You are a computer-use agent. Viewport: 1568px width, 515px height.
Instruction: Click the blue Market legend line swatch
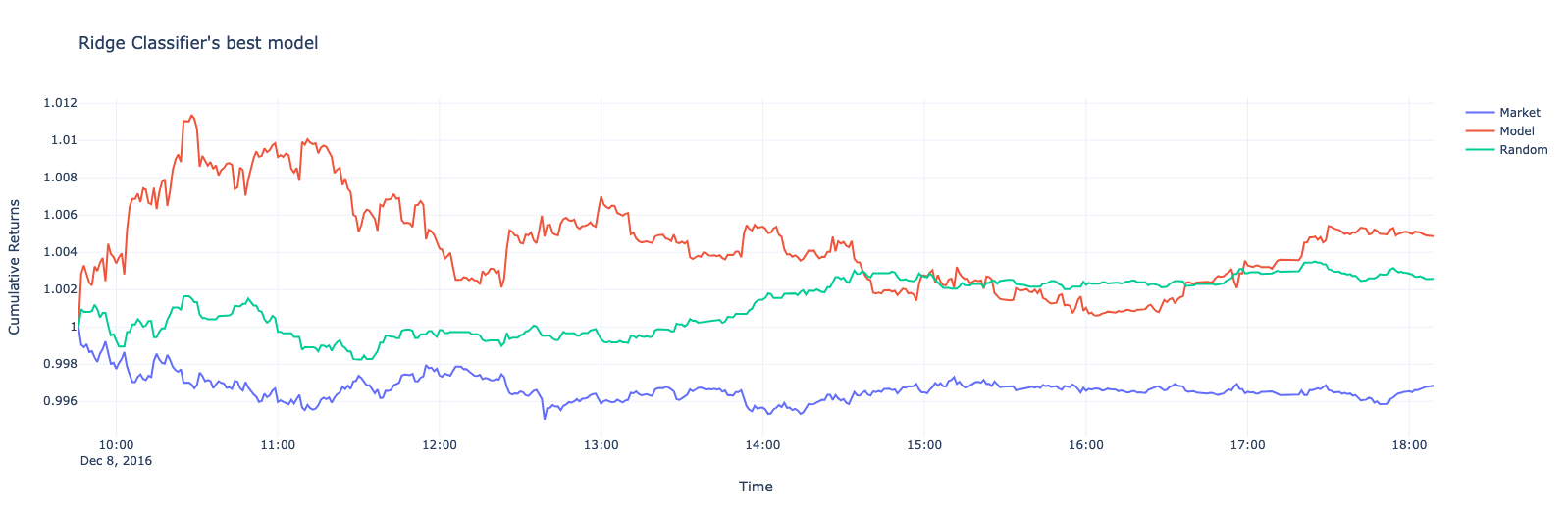point(1480,113)
